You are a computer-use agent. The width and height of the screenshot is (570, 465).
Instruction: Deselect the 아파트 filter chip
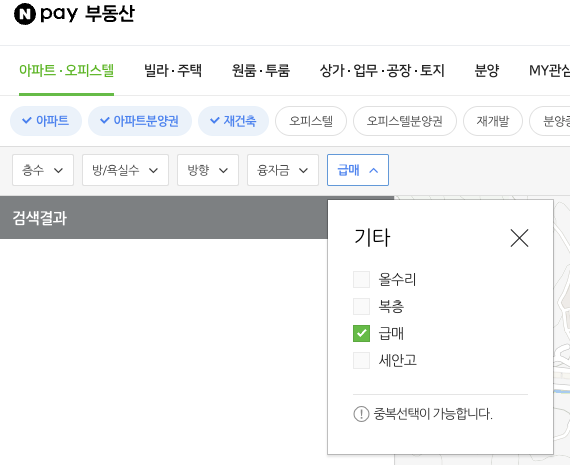[46, 121]
